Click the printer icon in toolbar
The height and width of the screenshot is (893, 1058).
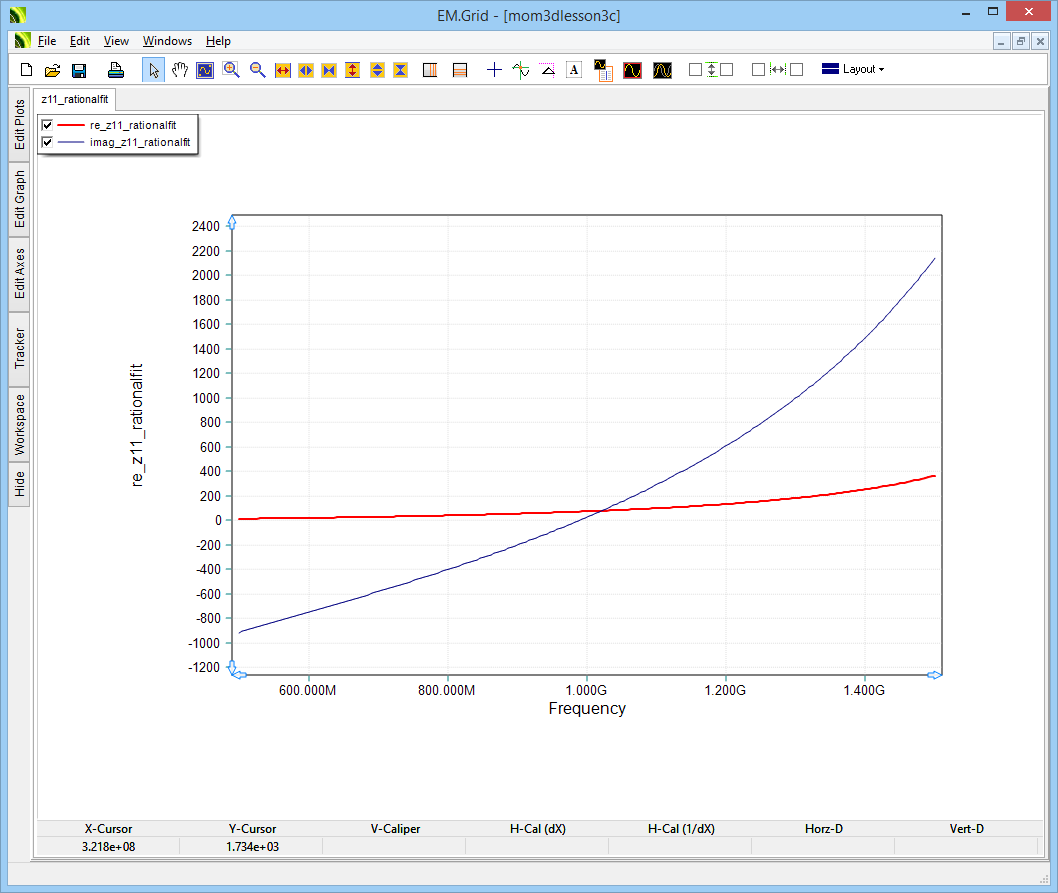(x=116, y=70)
